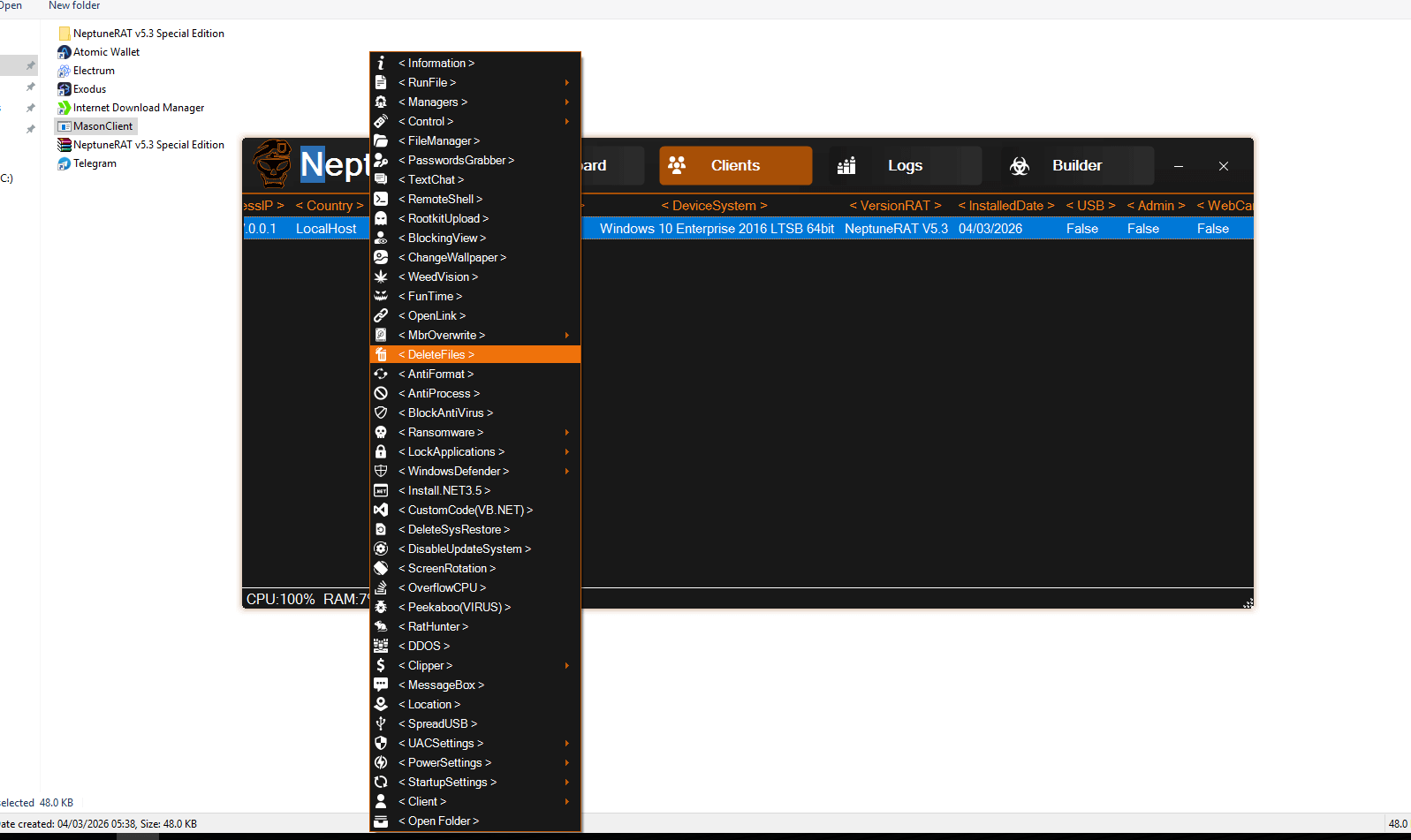Select the Open Folder menu entry
This screenshot has width=1411, height=840.
pyautogui.click(x=439, y=821)
